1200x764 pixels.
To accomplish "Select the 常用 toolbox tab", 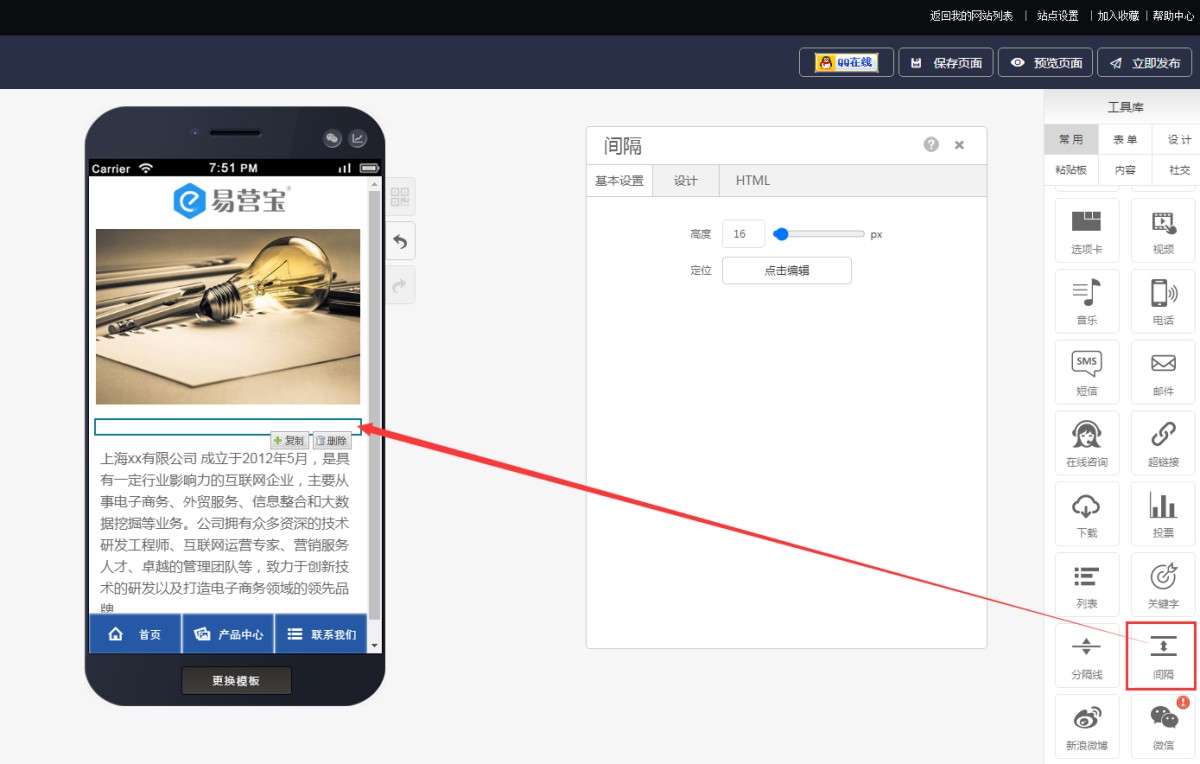I will (1071, 140).
